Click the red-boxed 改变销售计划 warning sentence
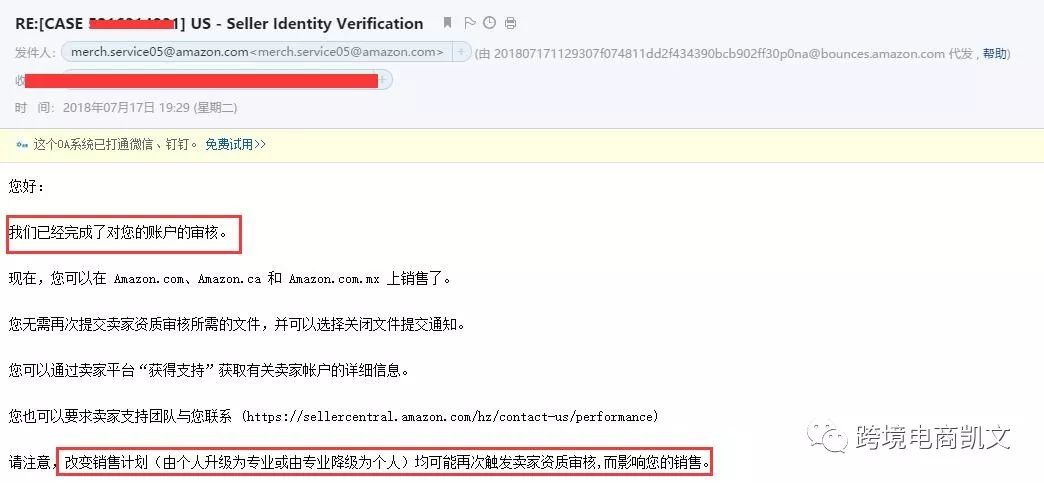 [x=384, y=462]
